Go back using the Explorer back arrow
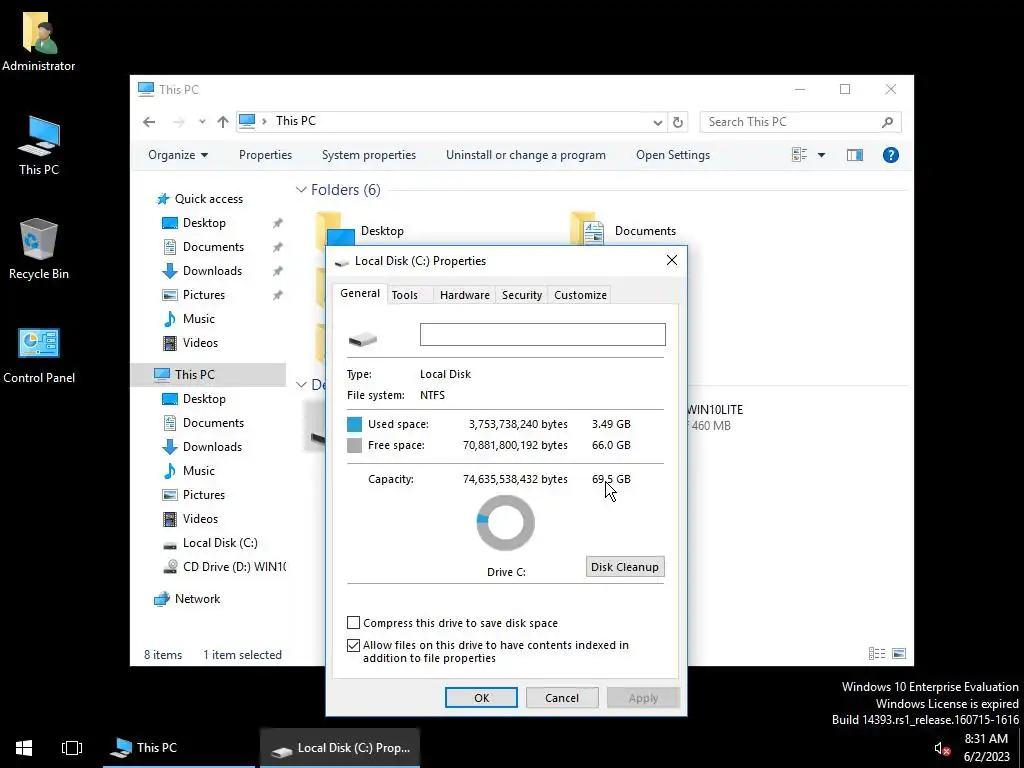The image size is (1024, 768). (149, 121)
